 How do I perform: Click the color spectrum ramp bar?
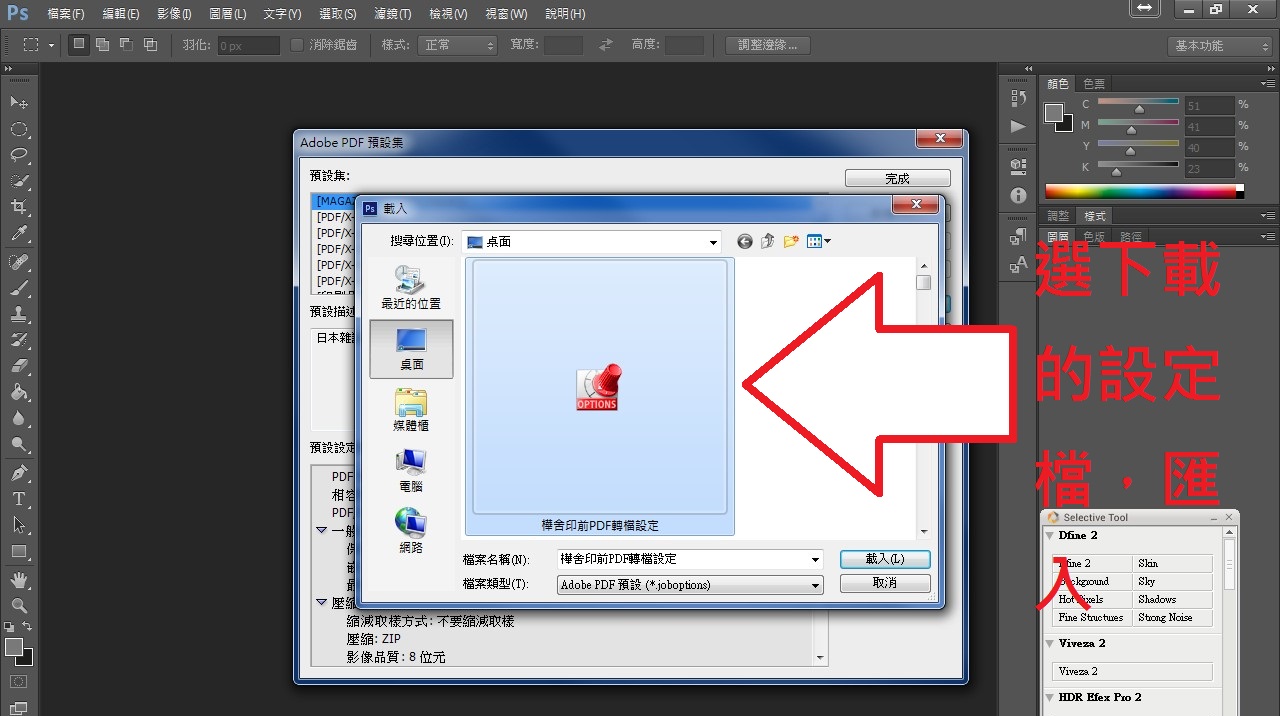point(1140,191)
